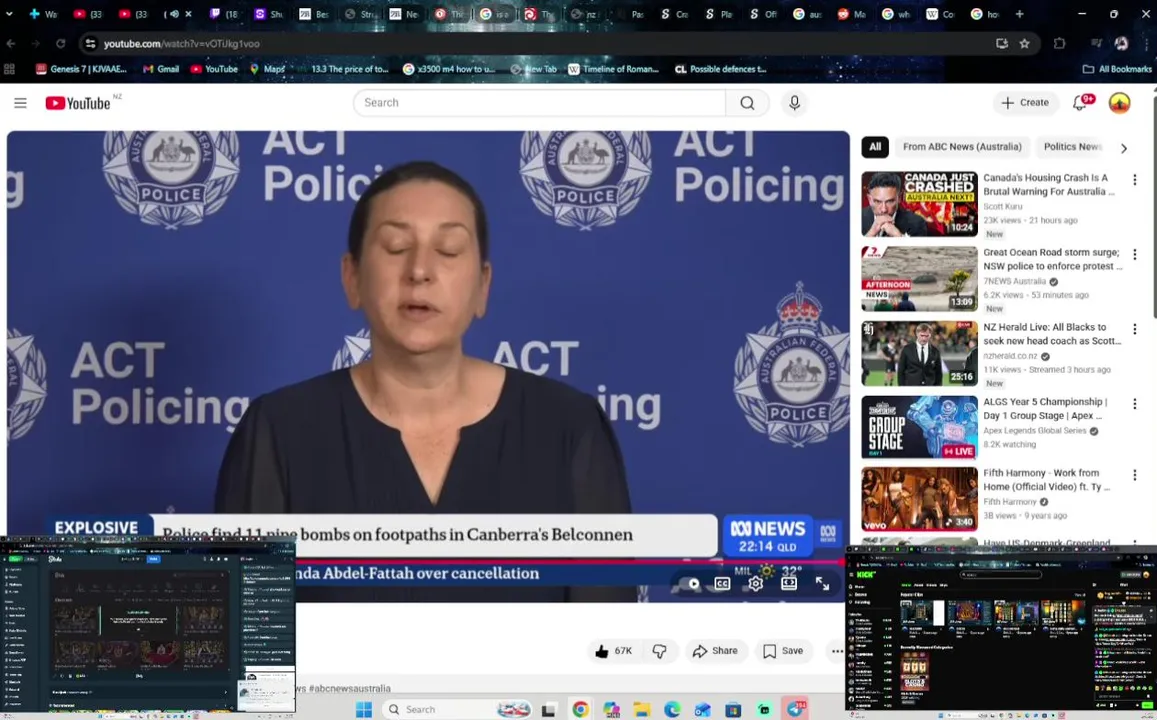Open NZ Herald All Blacks thumbnail
Screen dimensions: 1157x720
[x=919, y=353]
